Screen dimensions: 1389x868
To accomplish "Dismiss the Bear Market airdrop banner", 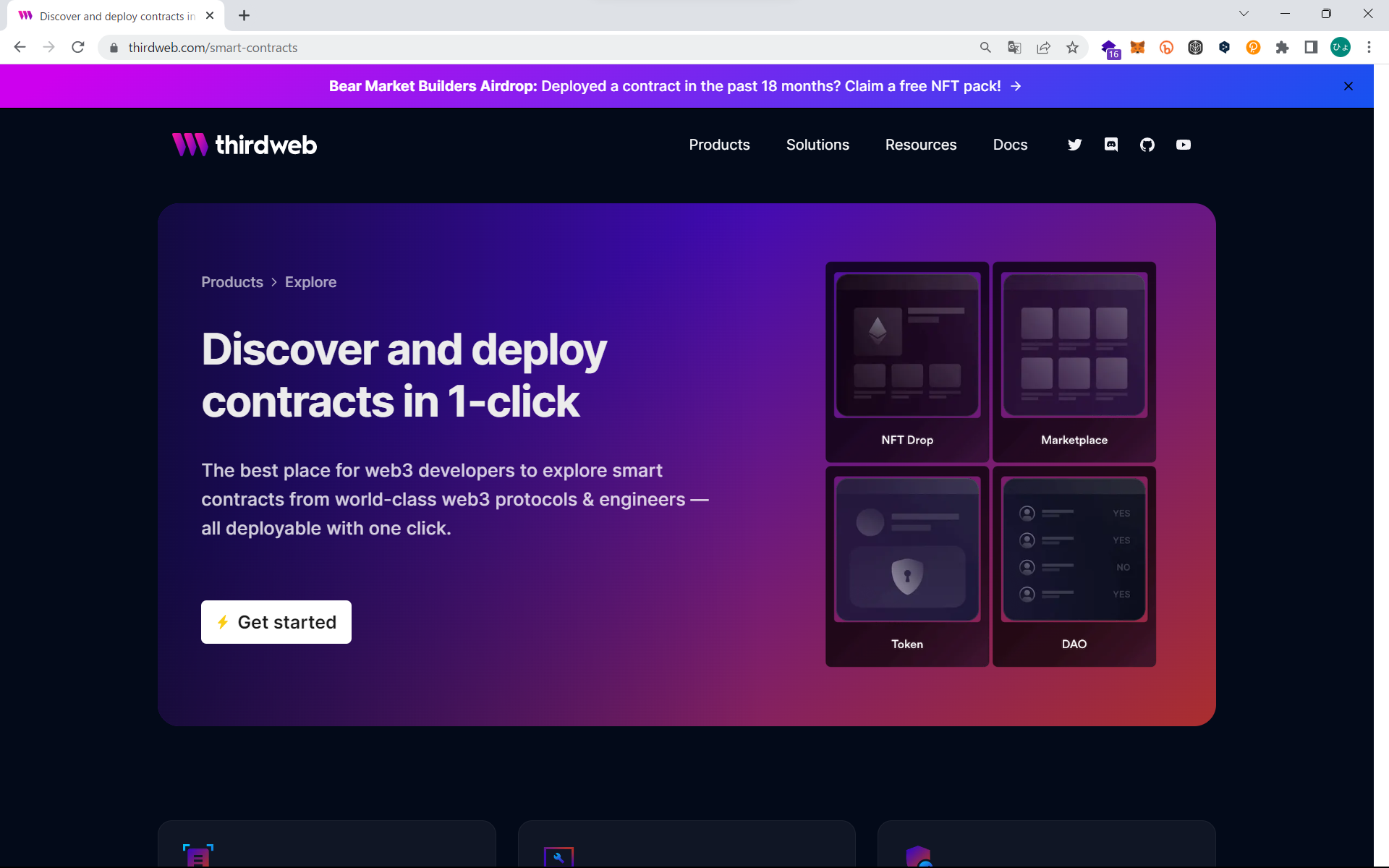I will (x=1348, y=86).
